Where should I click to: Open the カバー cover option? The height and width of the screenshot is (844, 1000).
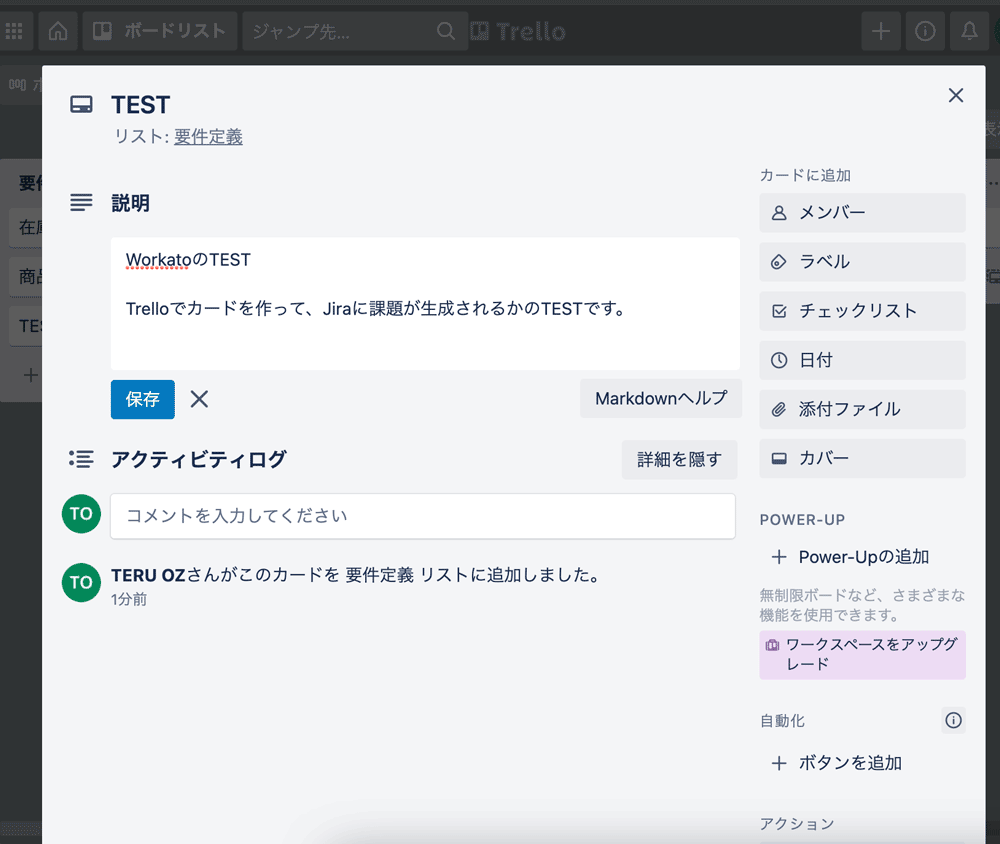pos(862,459)
